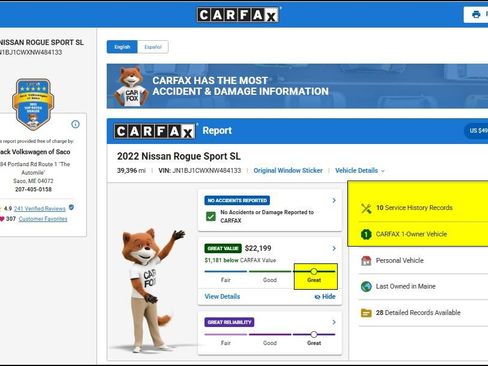The width and height of the screenshot is (488, 366).
Task: Click the 39,396 mi mileage text
Action: (131, 170)
